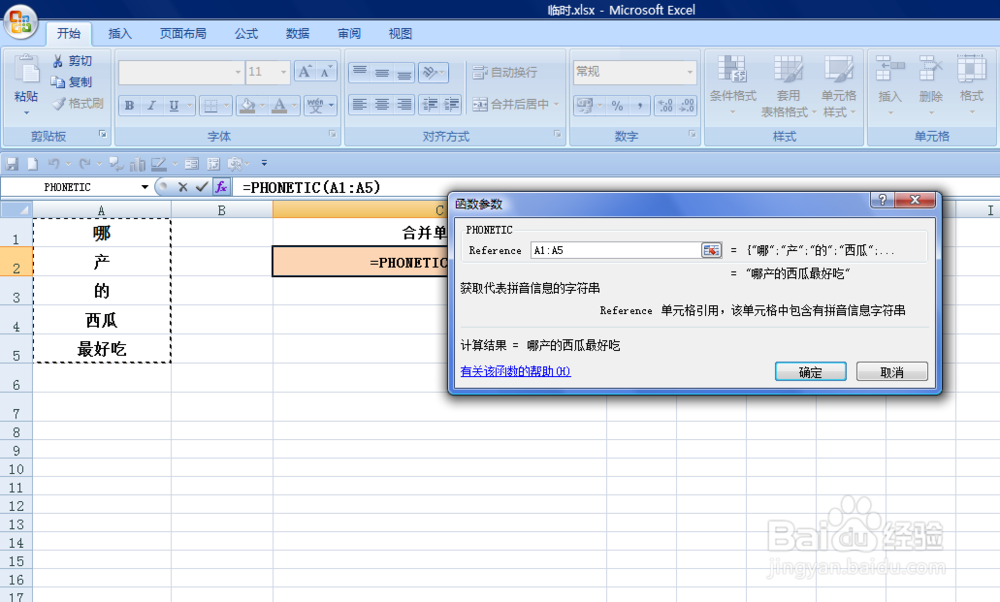Save with quick access floppy icon
Viewport: 1000px width, 602px height.
coord(11,164)
